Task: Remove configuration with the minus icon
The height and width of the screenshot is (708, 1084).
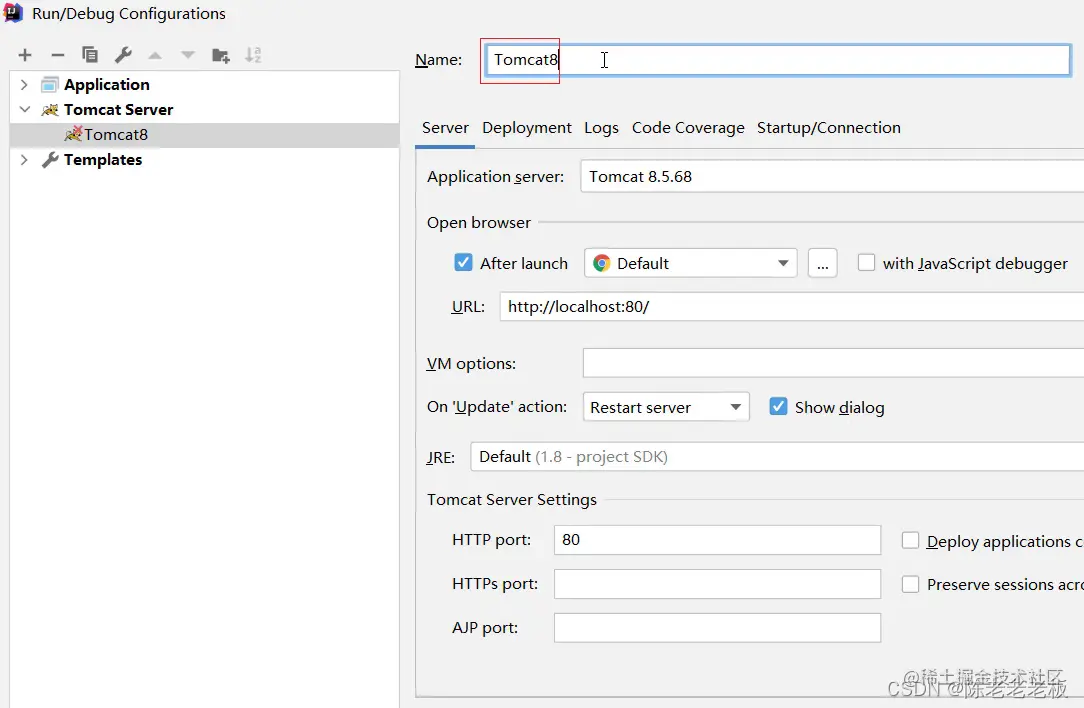Action: pyautogui.click(x=58, y=55)
